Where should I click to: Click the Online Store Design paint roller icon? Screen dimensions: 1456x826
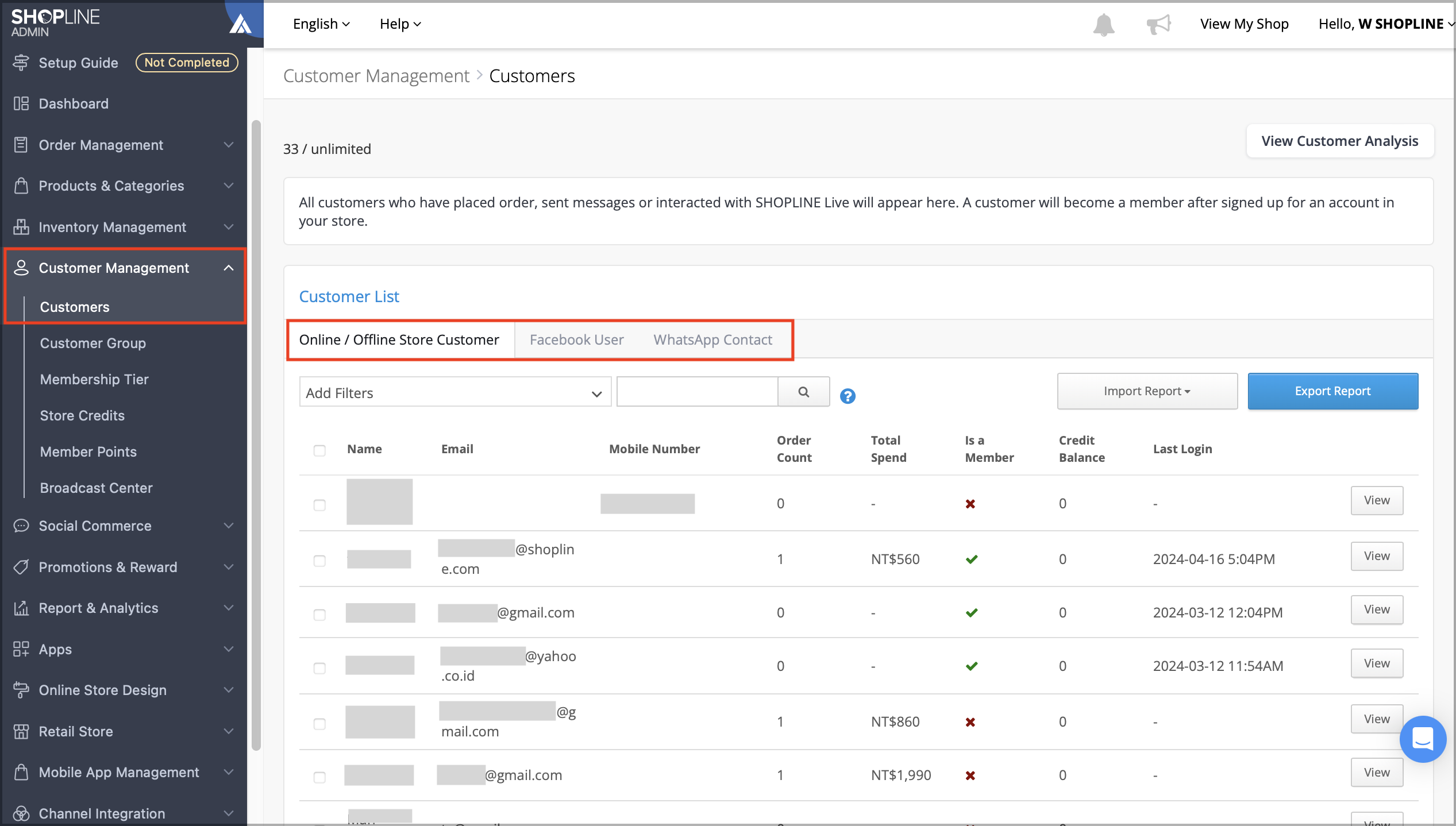[21, 690]
